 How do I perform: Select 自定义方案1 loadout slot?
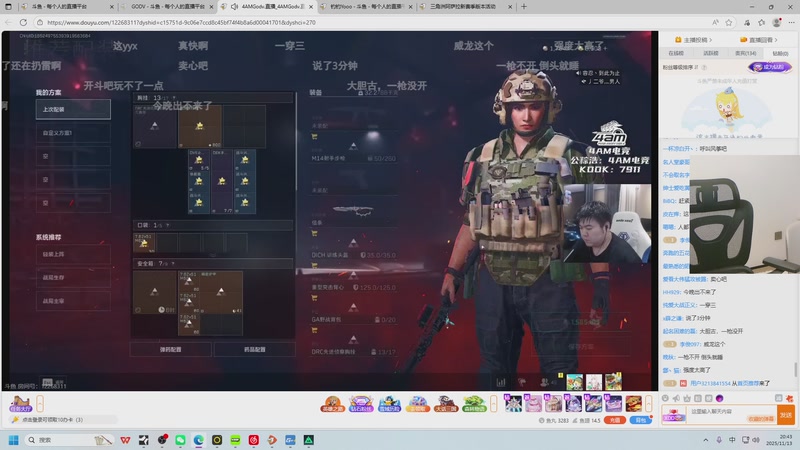tap(73, 133)
